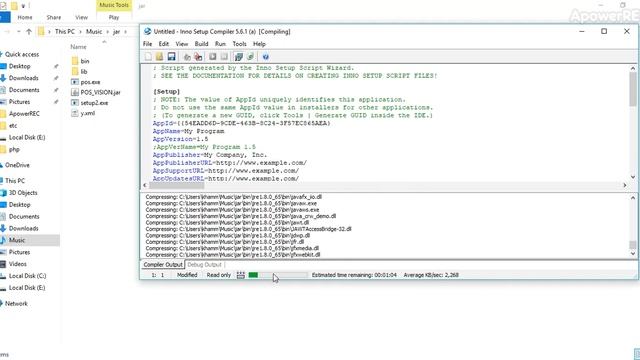The image size is (640, 360).
Task: Select OneDrive in the navigation pane
Action: [16, 165]
